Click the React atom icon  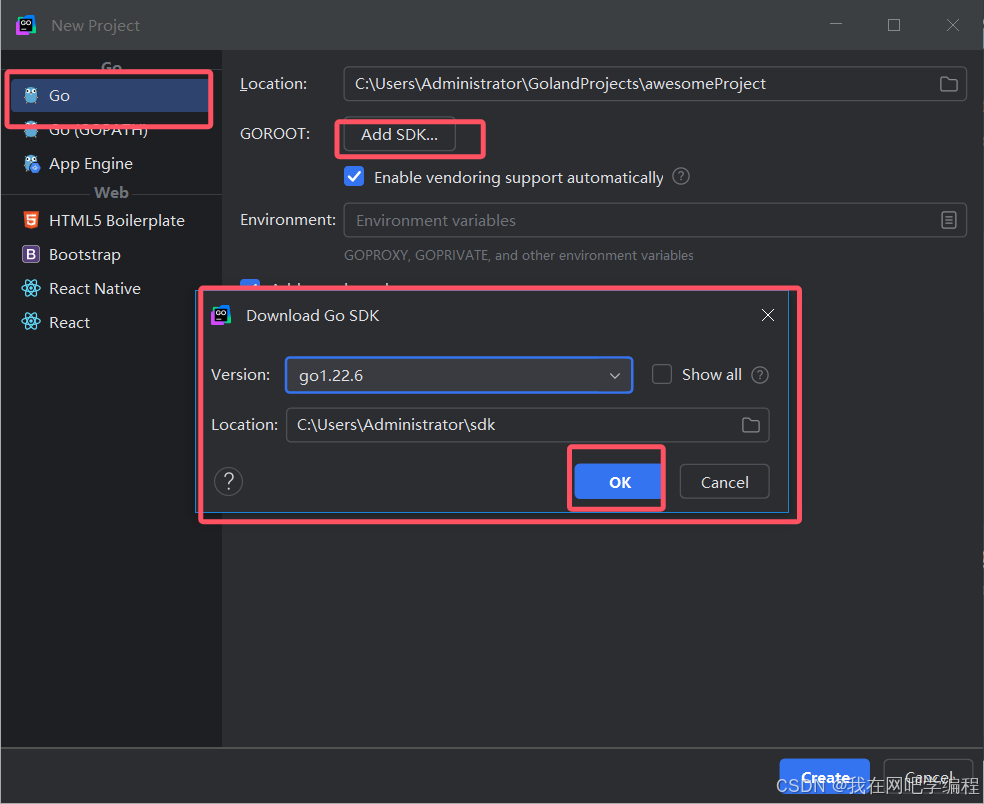coord(31,322)
